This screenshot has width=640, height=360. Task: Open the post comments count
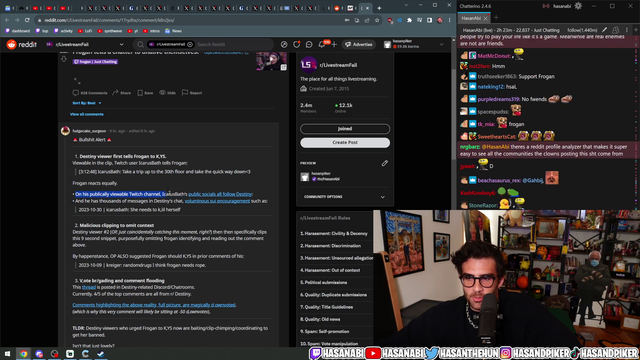point(90,93)
